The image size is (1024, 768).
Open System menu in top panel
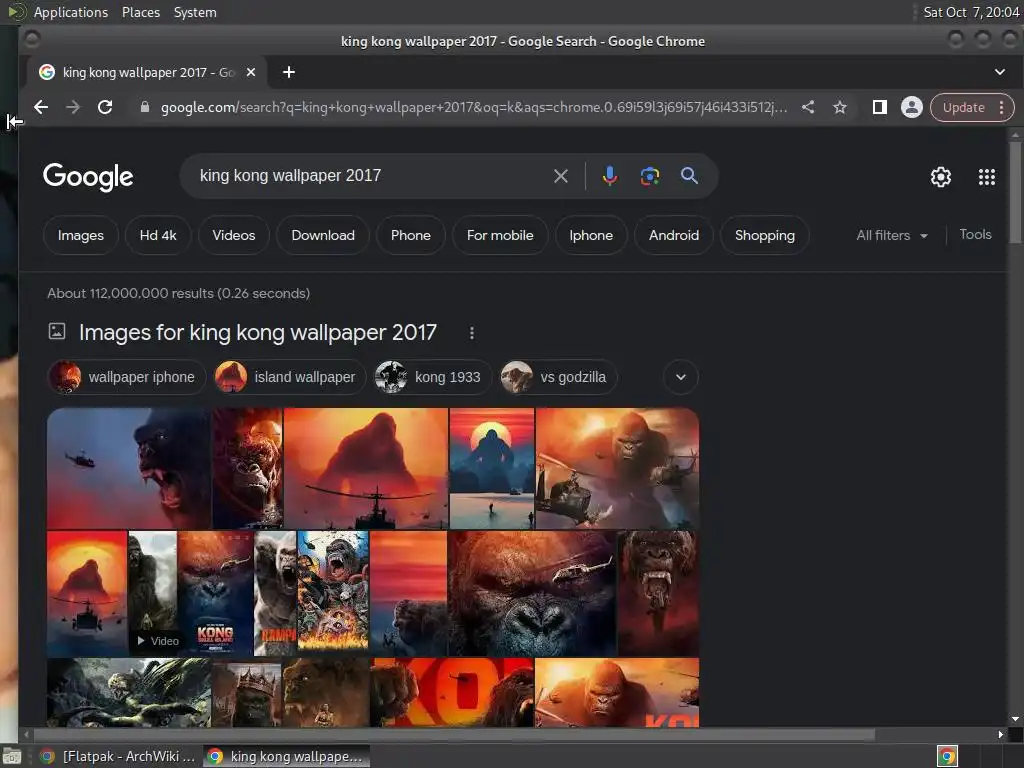pos(195,12)
